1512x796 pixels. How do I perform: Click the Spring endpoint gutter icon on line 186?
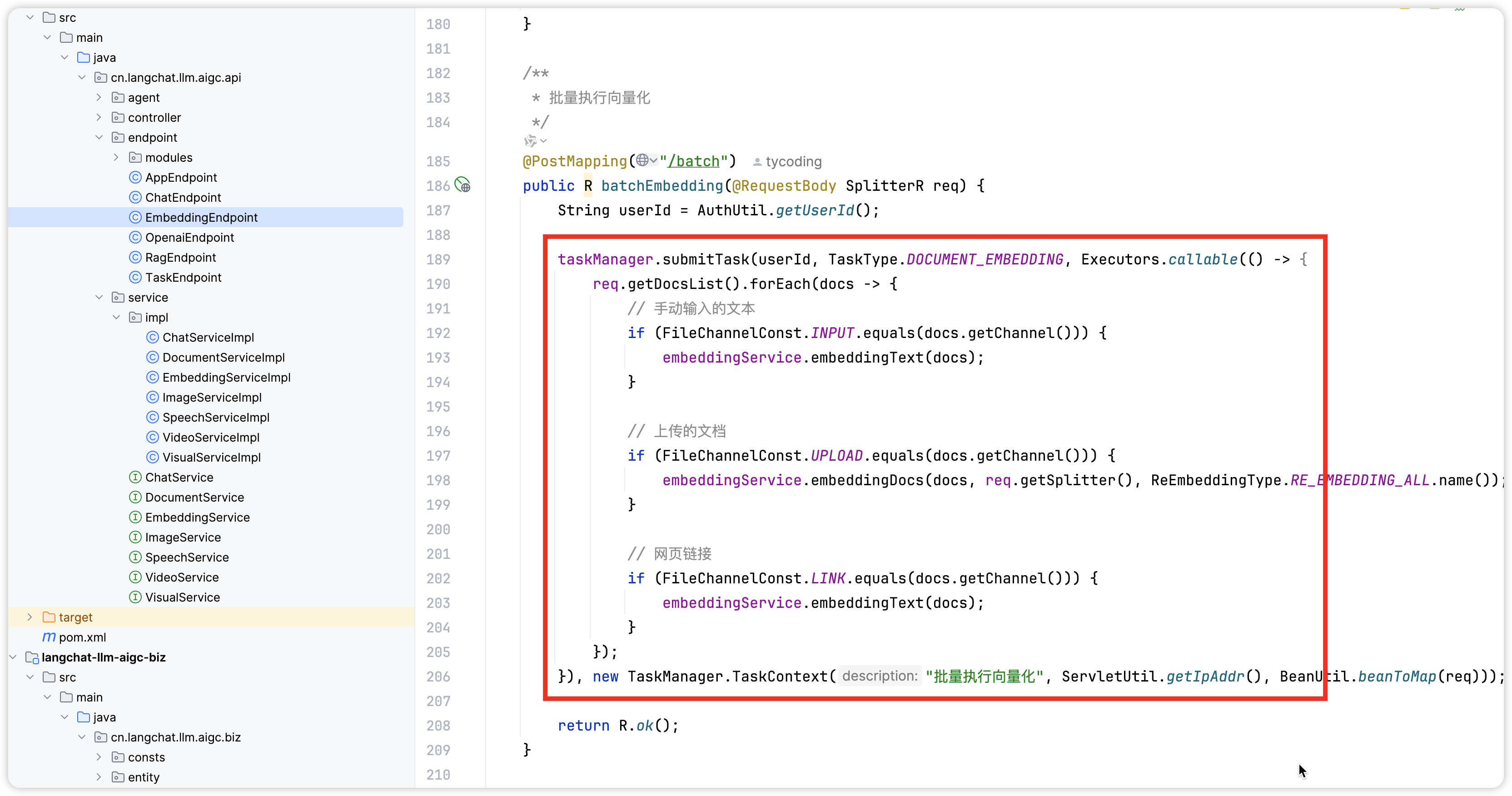[x=463, y=185]
